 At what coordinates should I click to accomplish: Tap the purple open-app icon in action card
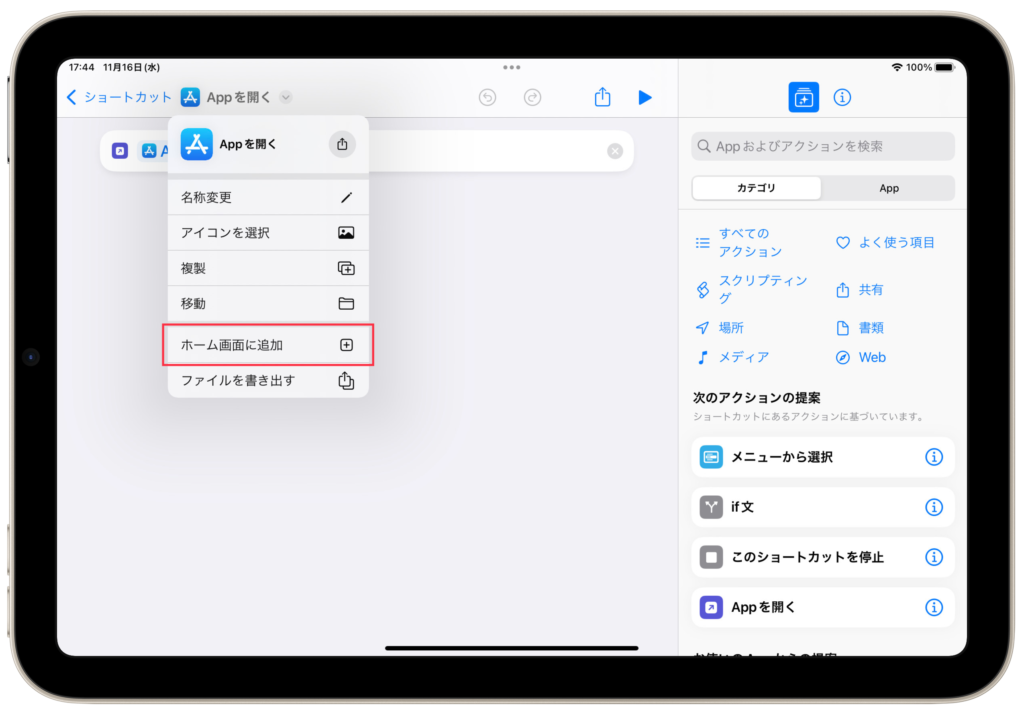[x=120, y=151]
